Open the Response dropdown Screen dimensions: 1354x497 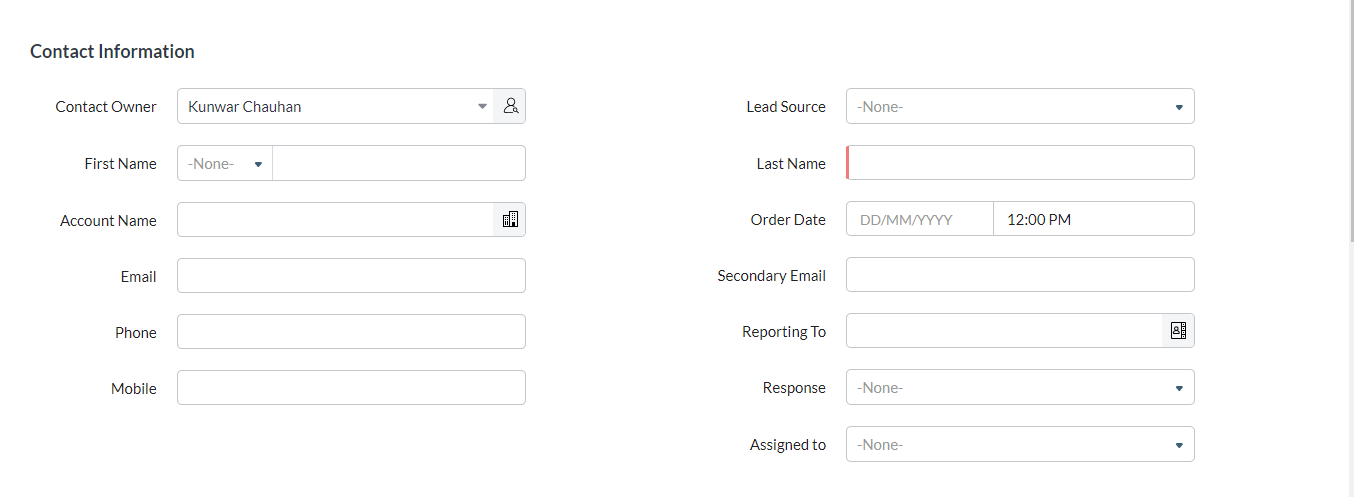point(1020,388)
